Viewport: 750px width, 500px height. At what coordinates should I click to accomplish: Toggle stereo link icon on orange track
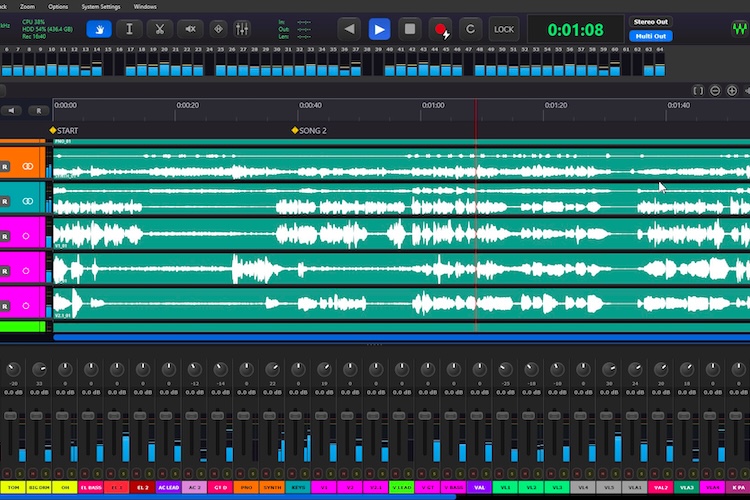click(28, 166)
